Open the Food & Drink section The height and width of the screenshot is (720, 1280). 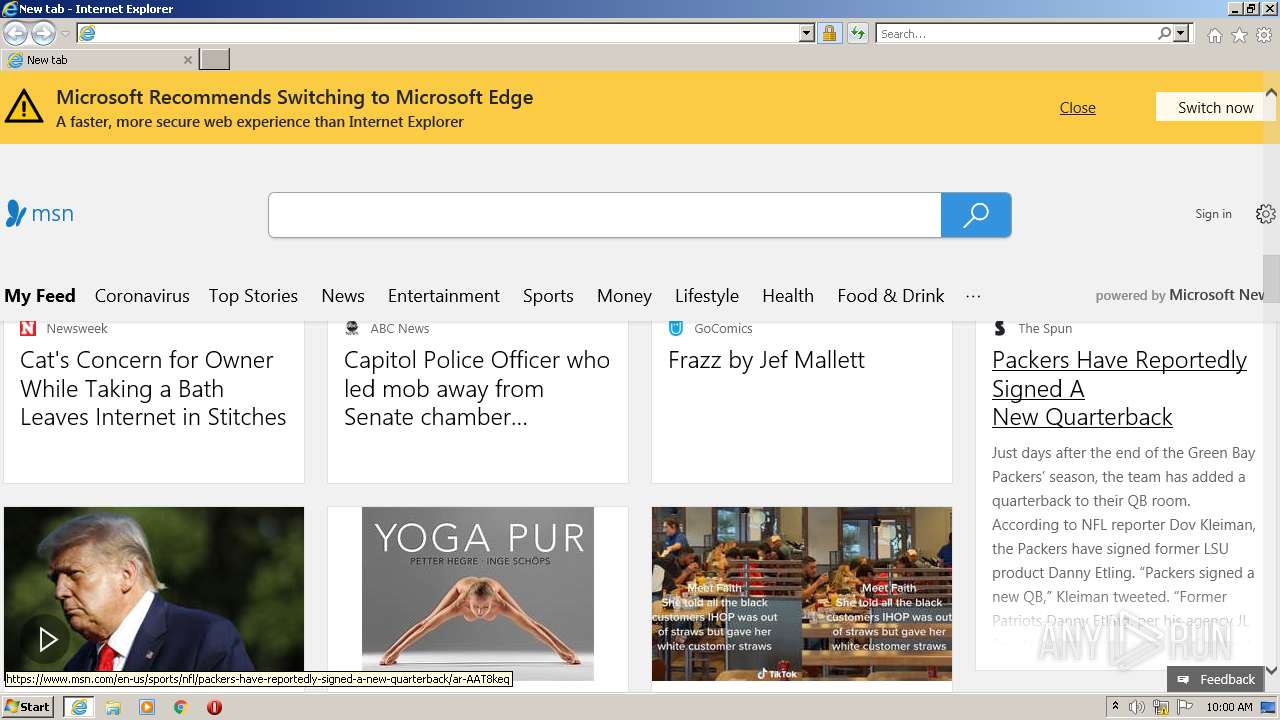891,296
